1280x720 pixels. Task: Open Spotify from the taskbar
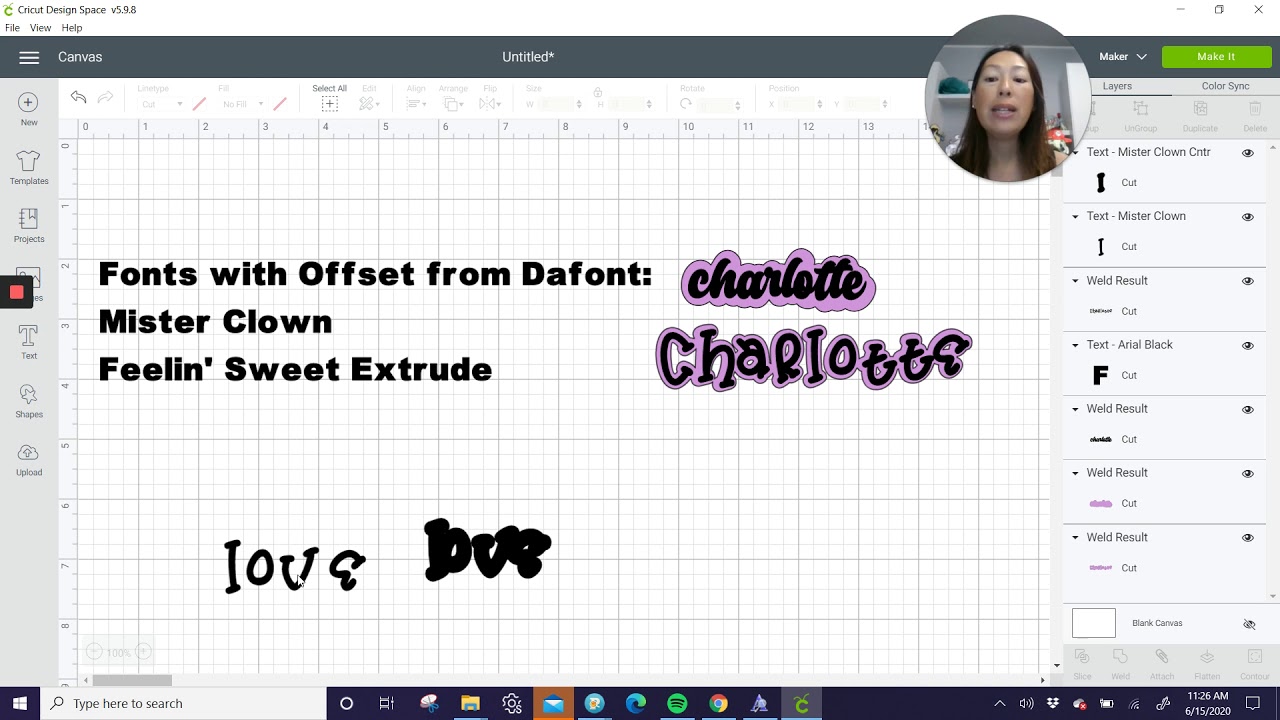[677, 704]
